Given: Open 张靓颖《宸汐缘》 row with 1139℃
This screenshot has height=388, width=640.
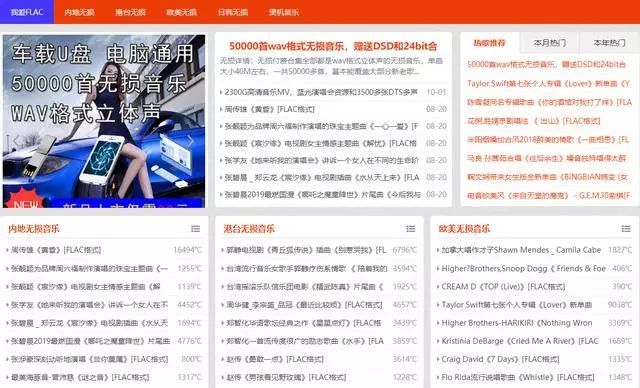Looking at the screenshot, I should coord(85,287).
